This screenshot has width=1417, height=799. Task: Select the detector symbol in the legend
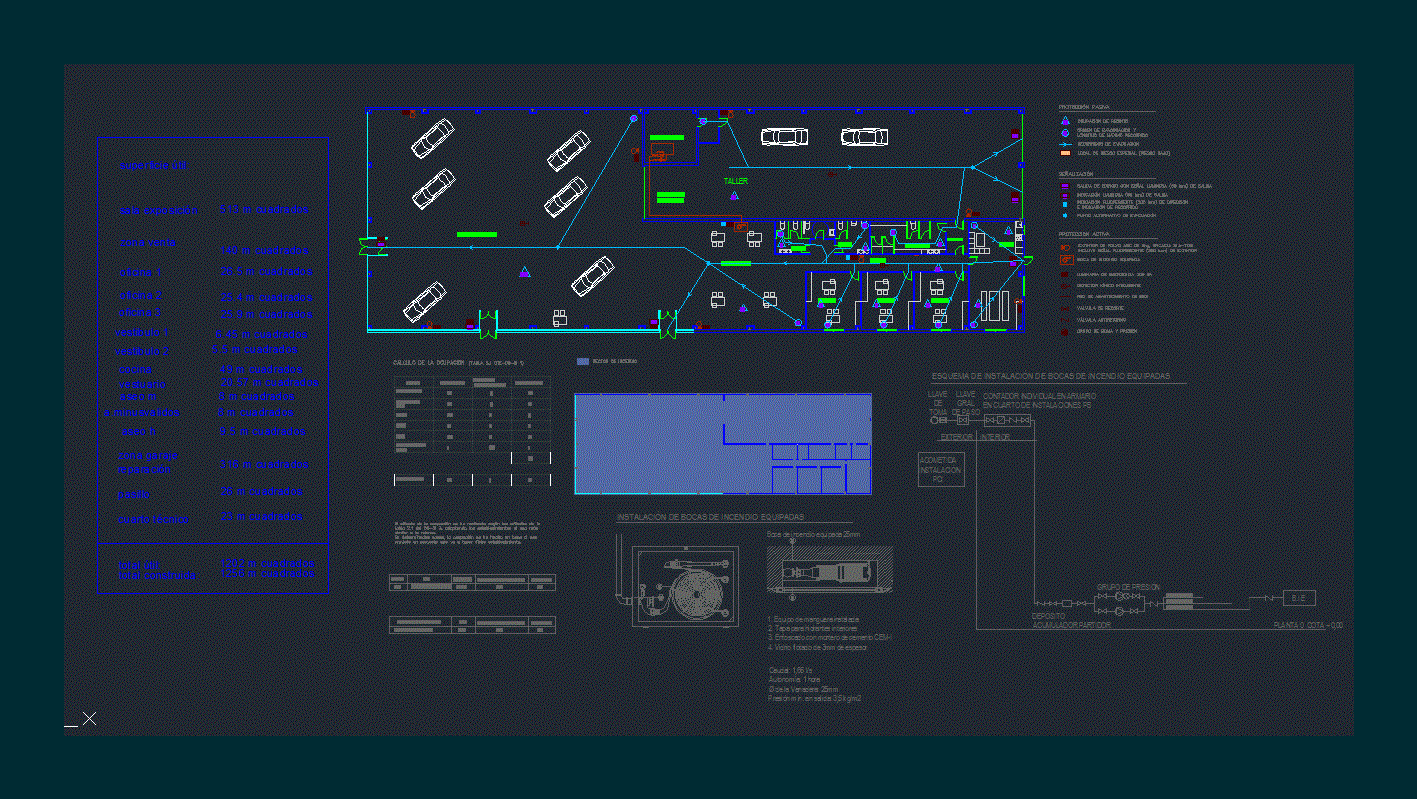1065,286
